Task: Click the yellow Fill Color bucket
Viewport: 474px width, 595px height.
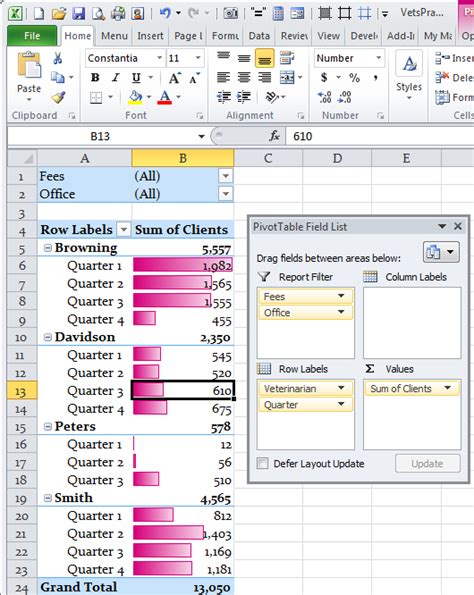Action: pyautogui.click(x=135, y=98)
